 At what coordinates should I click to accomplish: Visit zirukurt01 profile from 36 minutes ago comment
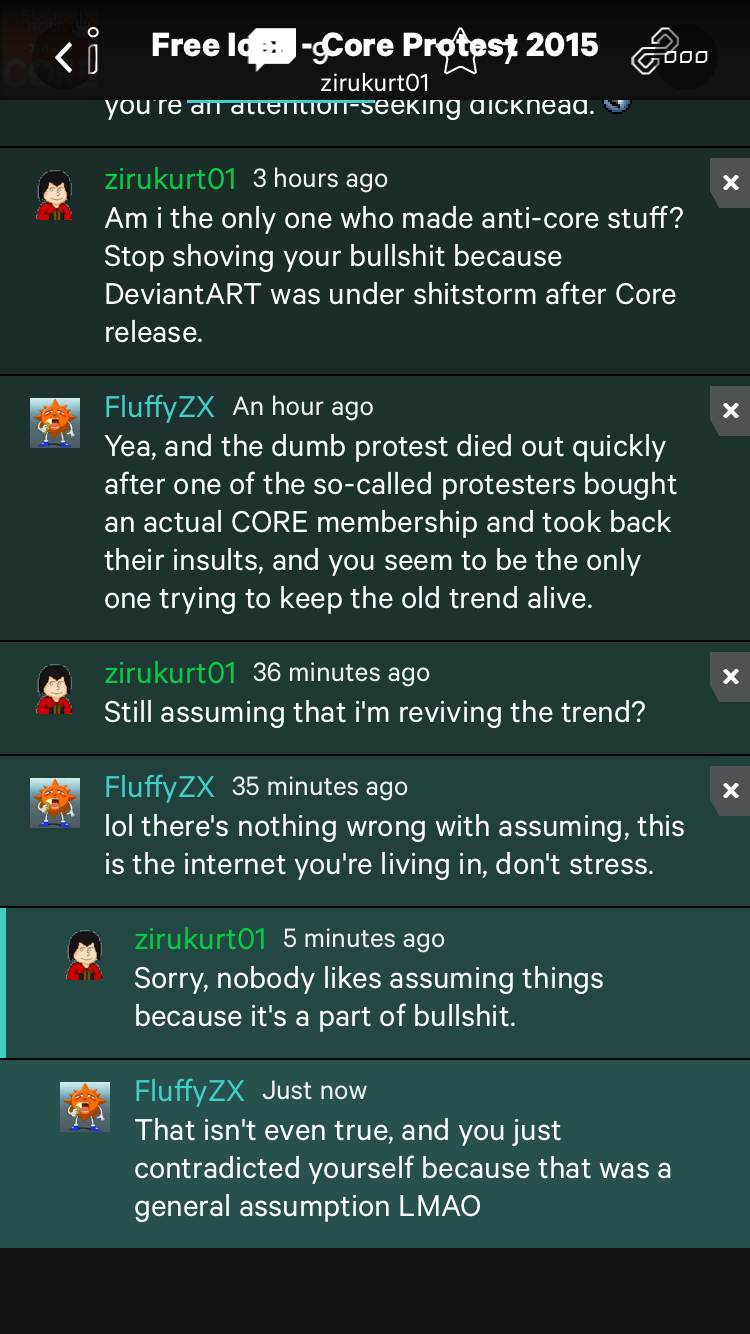coord(170,673)
